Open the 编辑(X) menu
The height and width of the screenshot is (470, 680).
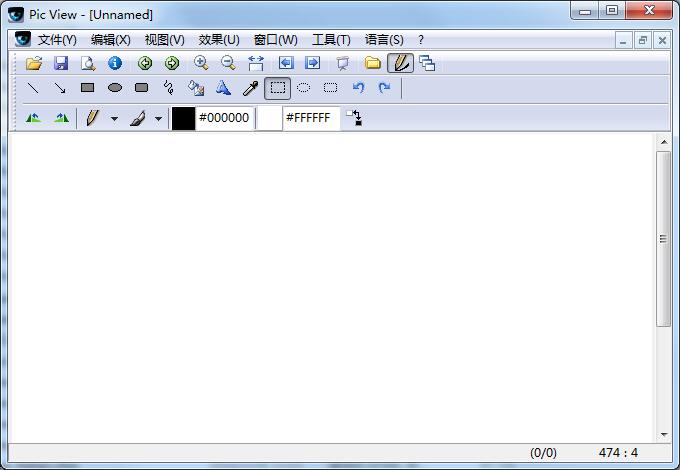pos(111,40)
